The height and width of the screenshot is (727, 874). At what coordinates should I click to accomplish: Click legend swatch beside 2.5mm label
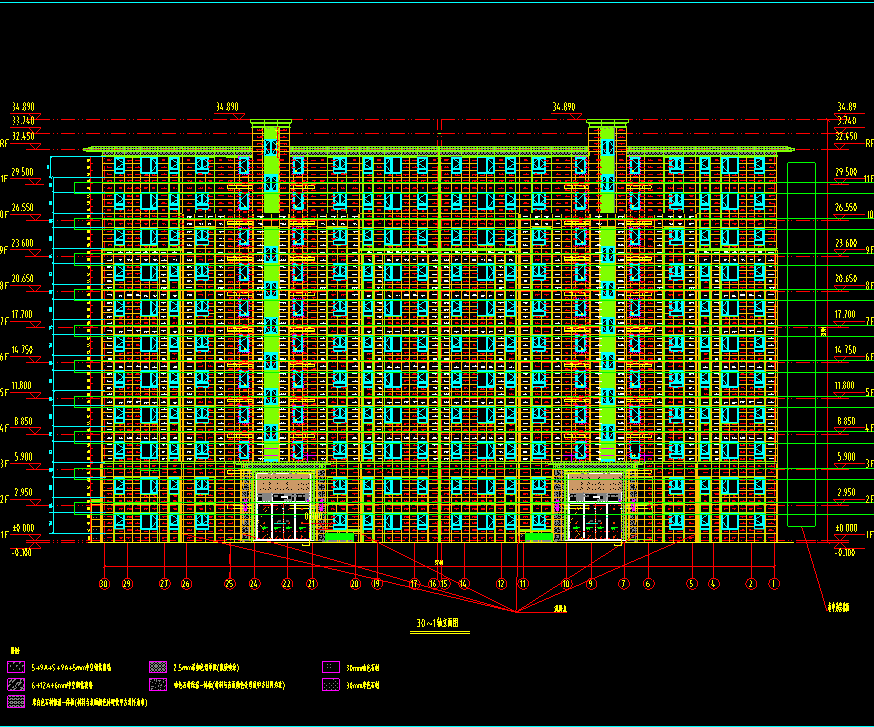157,666
